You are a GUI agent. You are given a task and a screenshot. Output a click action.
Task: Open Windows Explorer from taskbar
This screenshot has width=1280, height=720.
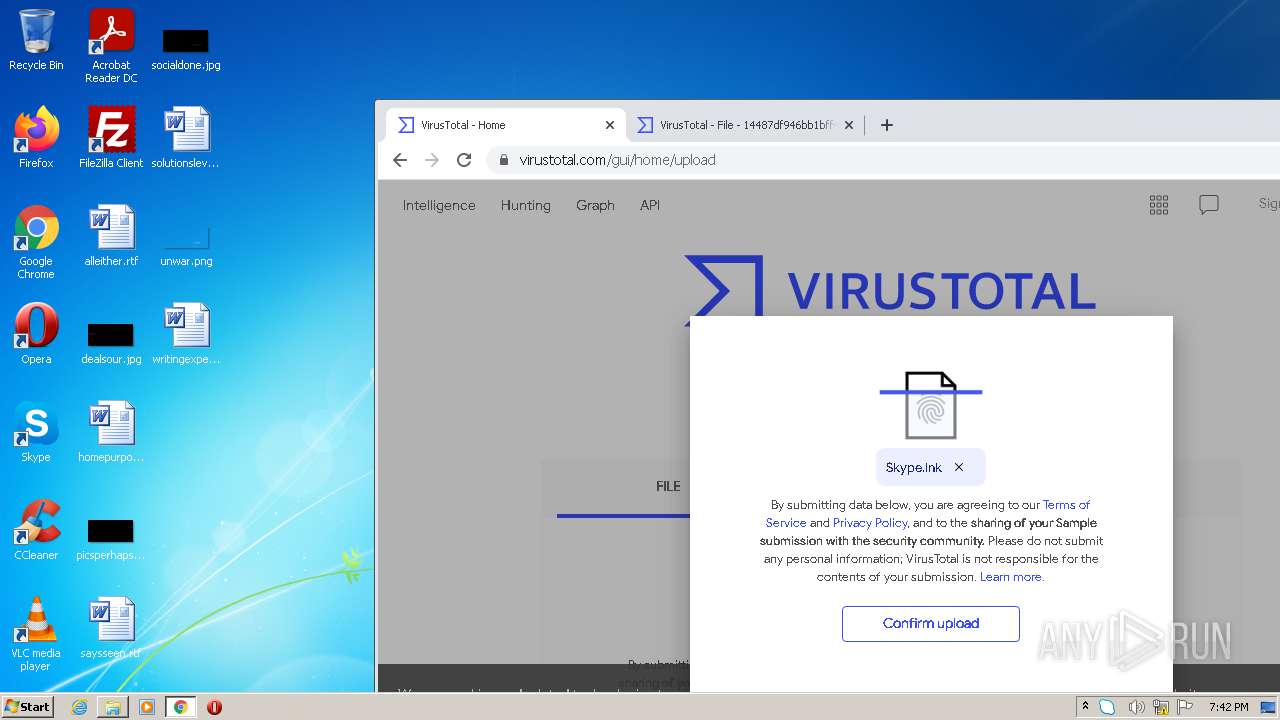coord(113,707)
